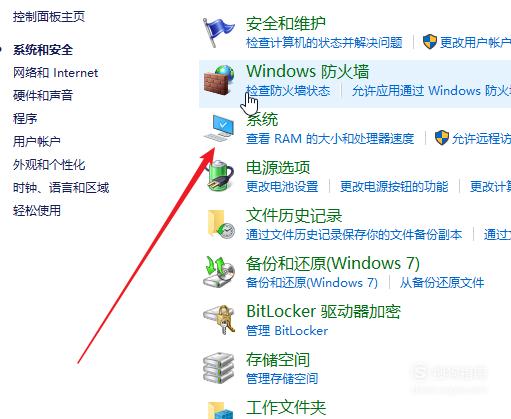The image size is (511, 419).
Task: Open the 管理 BitLocker link
Action: click(x=287, y=331)
